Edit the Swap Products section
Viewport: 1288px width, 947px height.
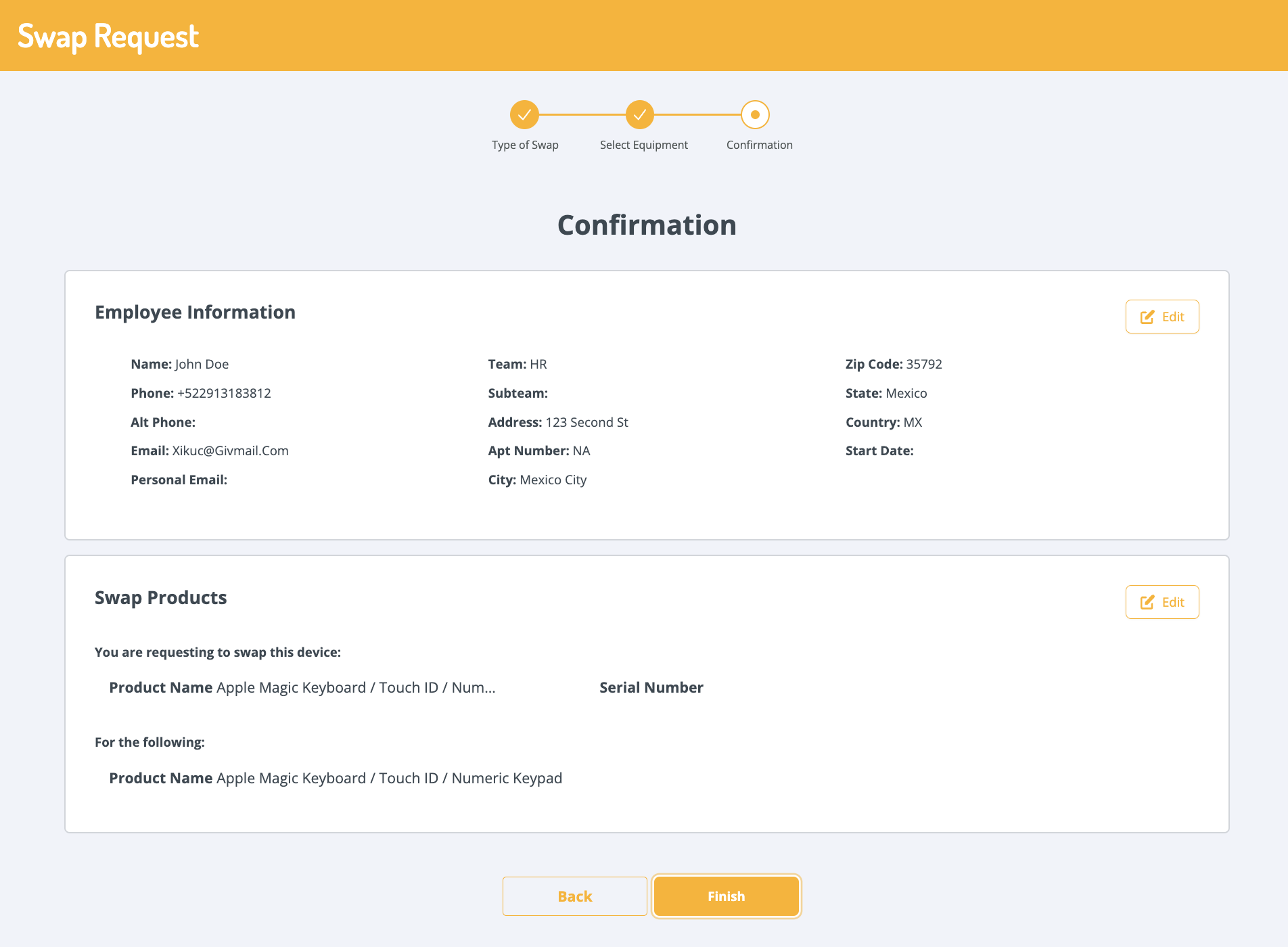tap(1161, 603)
